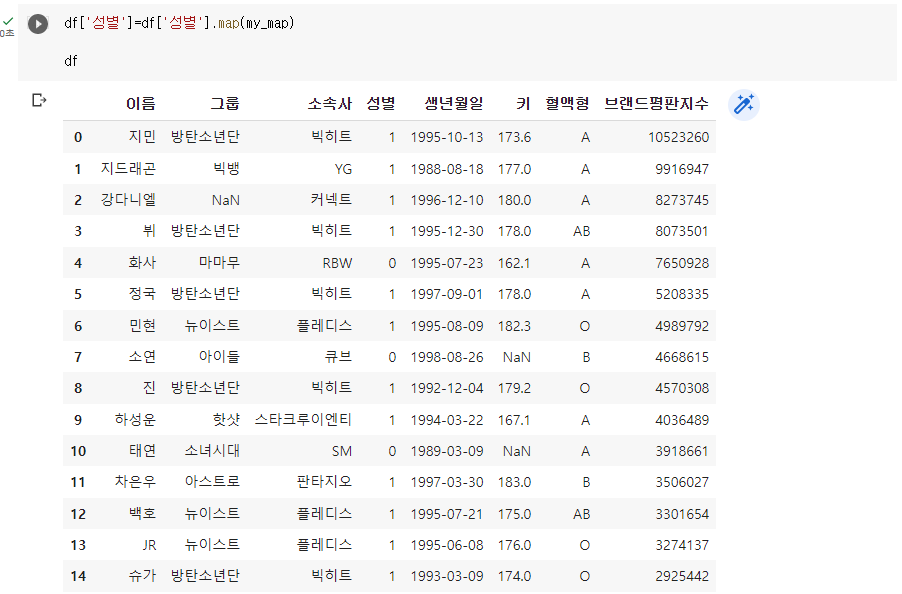Select the name cell '강다니엘'
Screen dimensions: 902x594
(128, 200)
